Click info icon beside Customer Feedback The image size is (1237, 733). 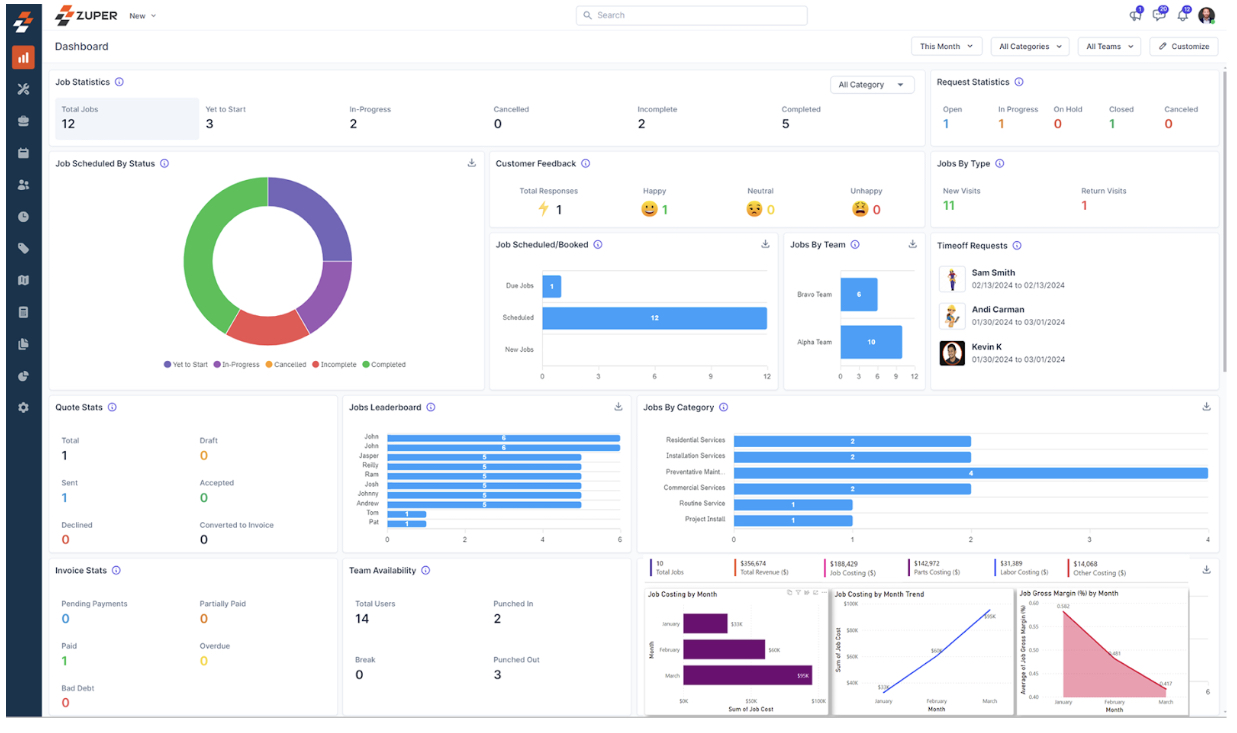[x=586, y=164]
